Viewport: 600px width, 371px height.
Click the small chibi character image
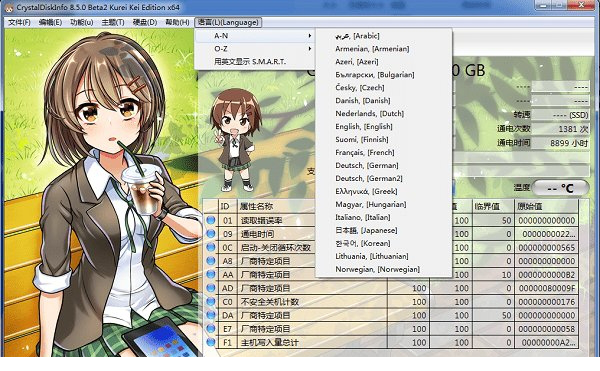235,140
